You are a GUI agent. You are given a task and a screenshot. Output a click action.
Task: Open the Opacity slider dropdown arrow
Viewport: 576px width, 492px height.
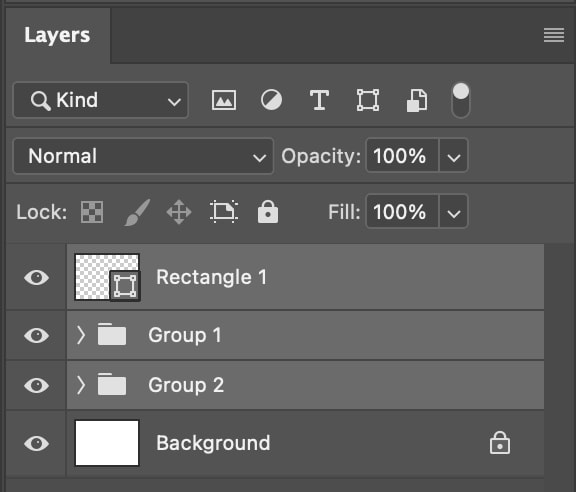(454, 156)
